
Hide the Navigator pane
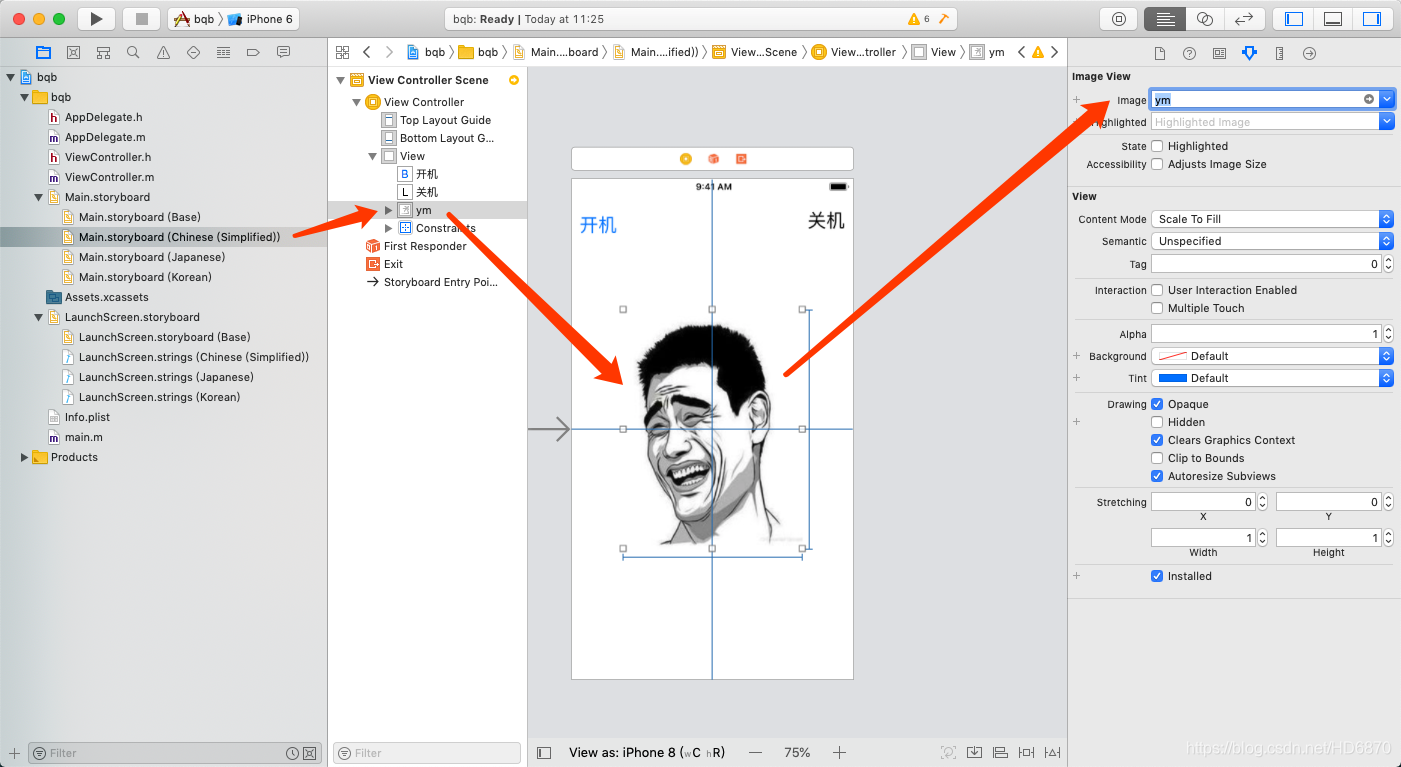click(1294, 18)
